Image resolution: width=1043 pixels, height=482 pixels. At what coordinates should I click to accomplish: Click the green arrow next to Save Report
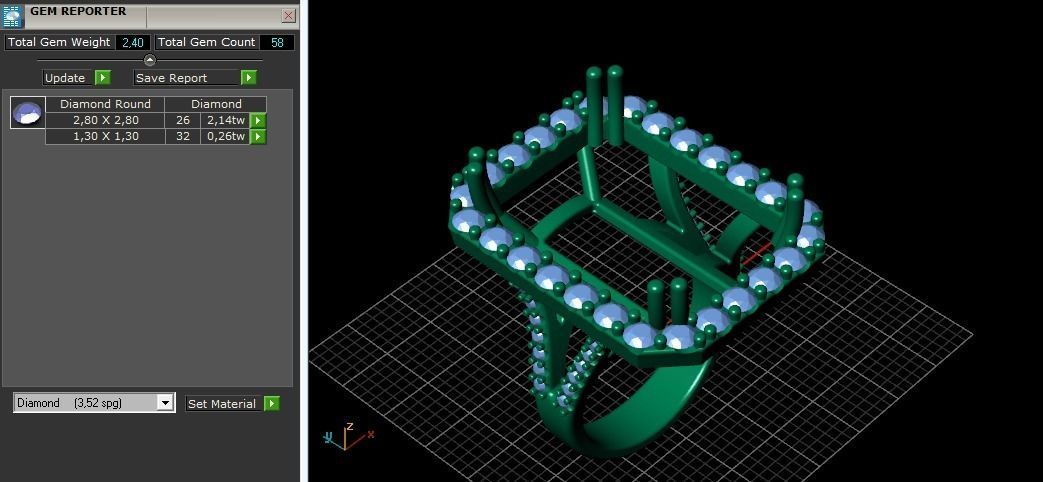pyautogui.click(x=249, y=78)
